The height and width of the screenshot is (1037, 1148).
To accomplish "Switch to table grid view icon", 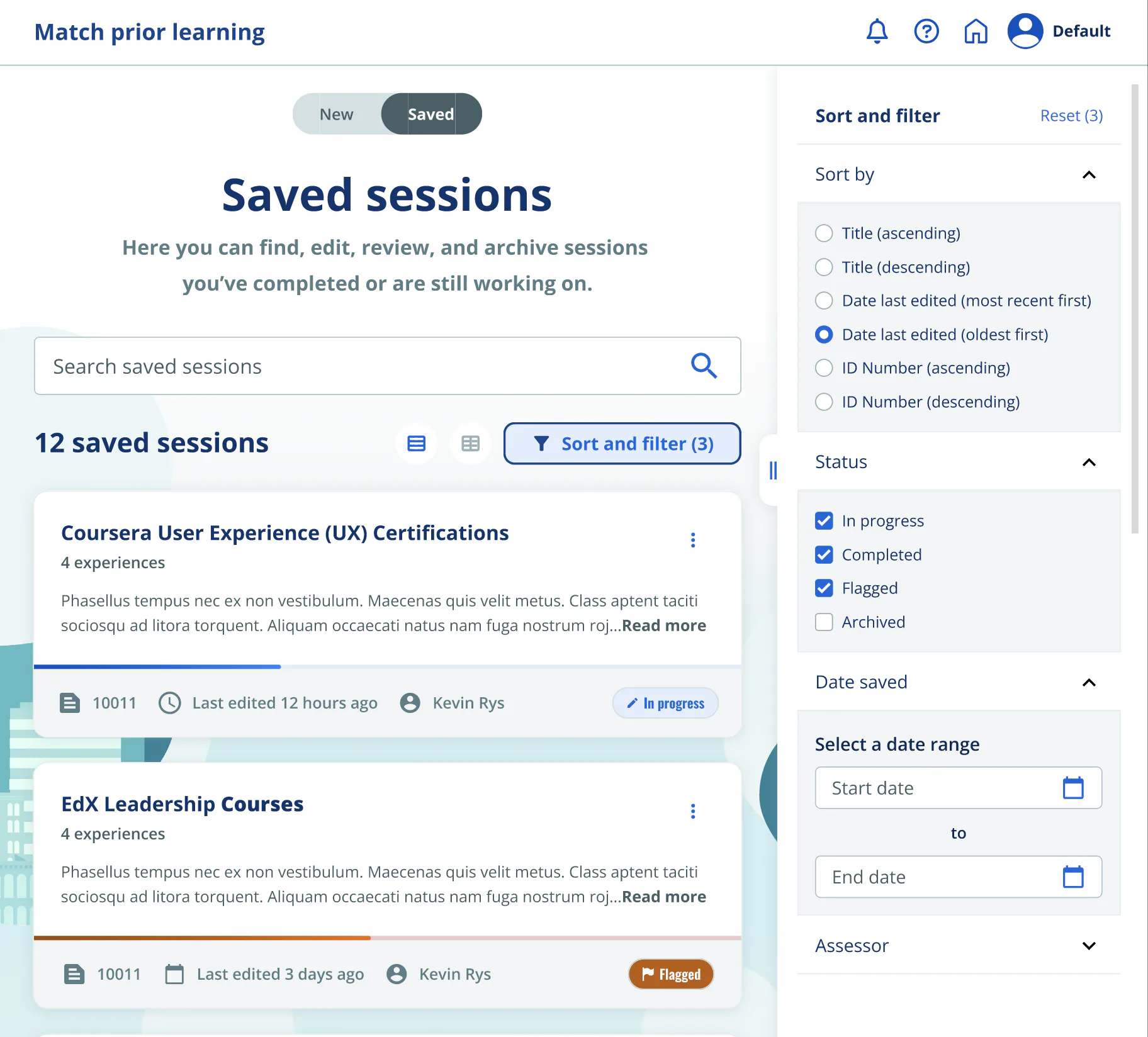I will coord(470,444).
